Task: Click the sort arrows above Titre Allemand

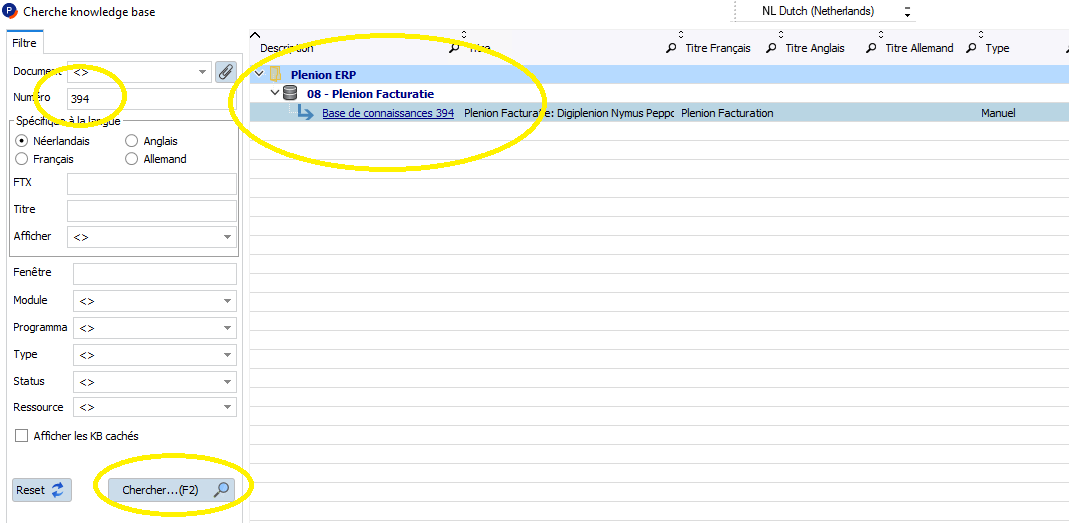Action: point(881,34)
